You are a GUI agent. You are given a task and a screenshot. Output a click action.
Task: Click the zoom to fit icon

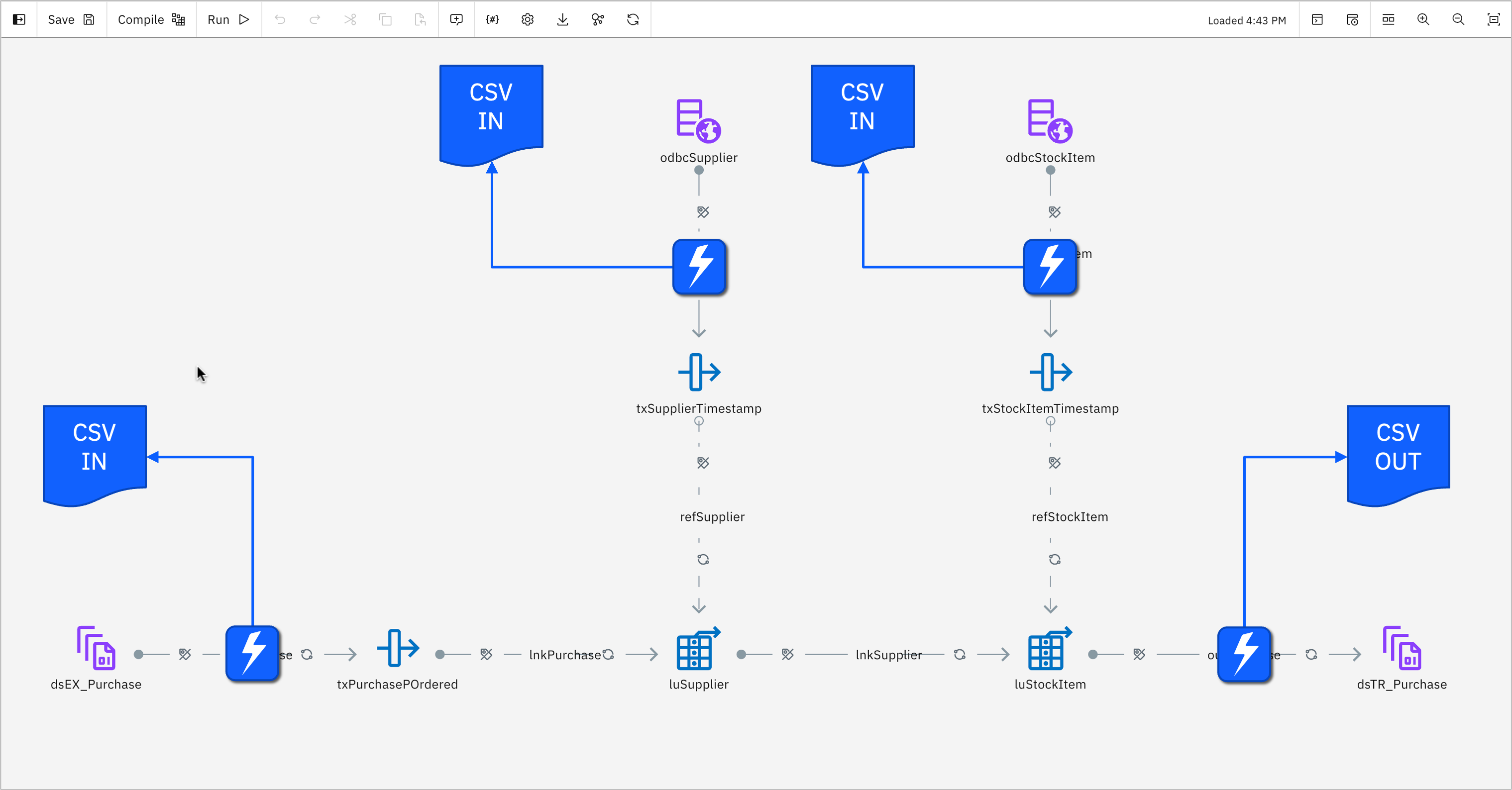[x=1493, y=19]
